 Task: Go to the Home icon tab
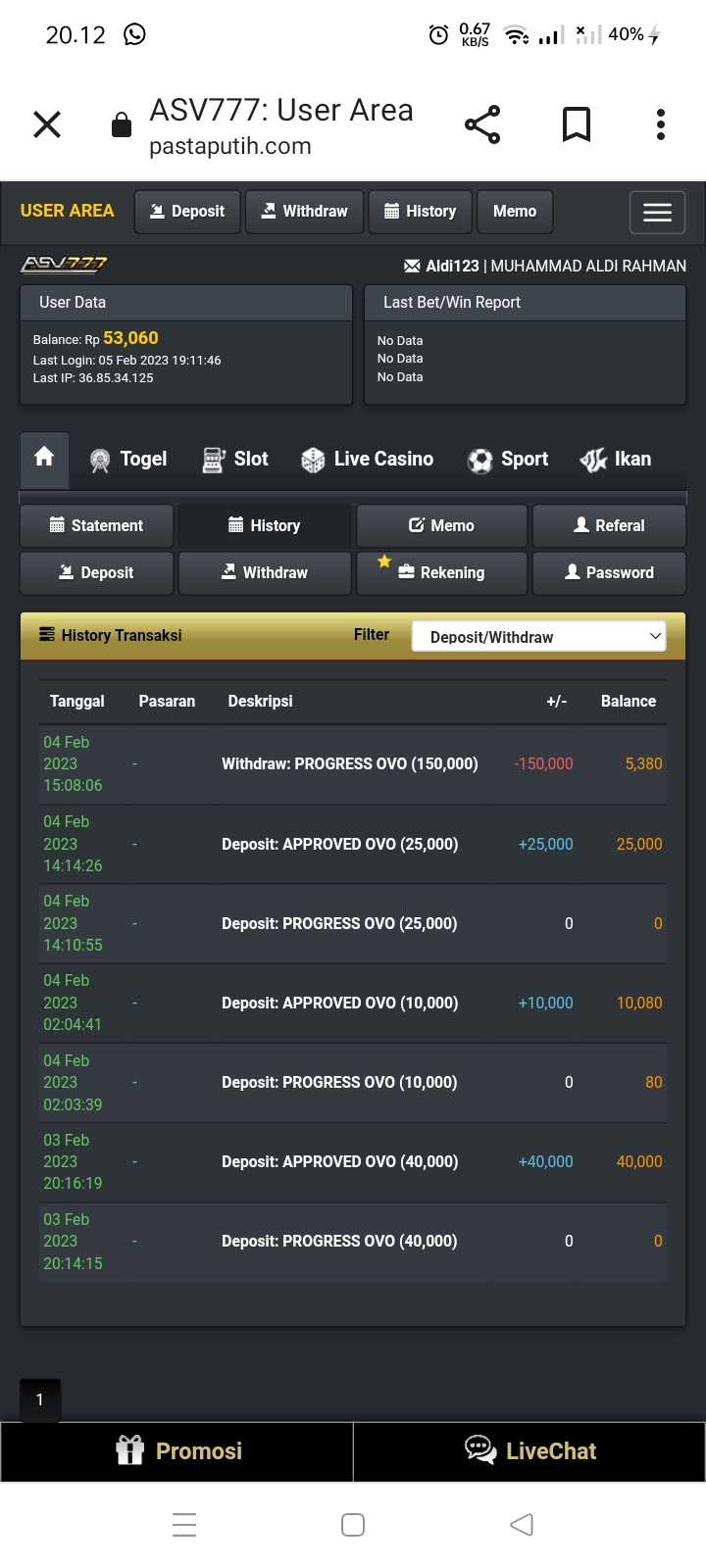(44, 458)
